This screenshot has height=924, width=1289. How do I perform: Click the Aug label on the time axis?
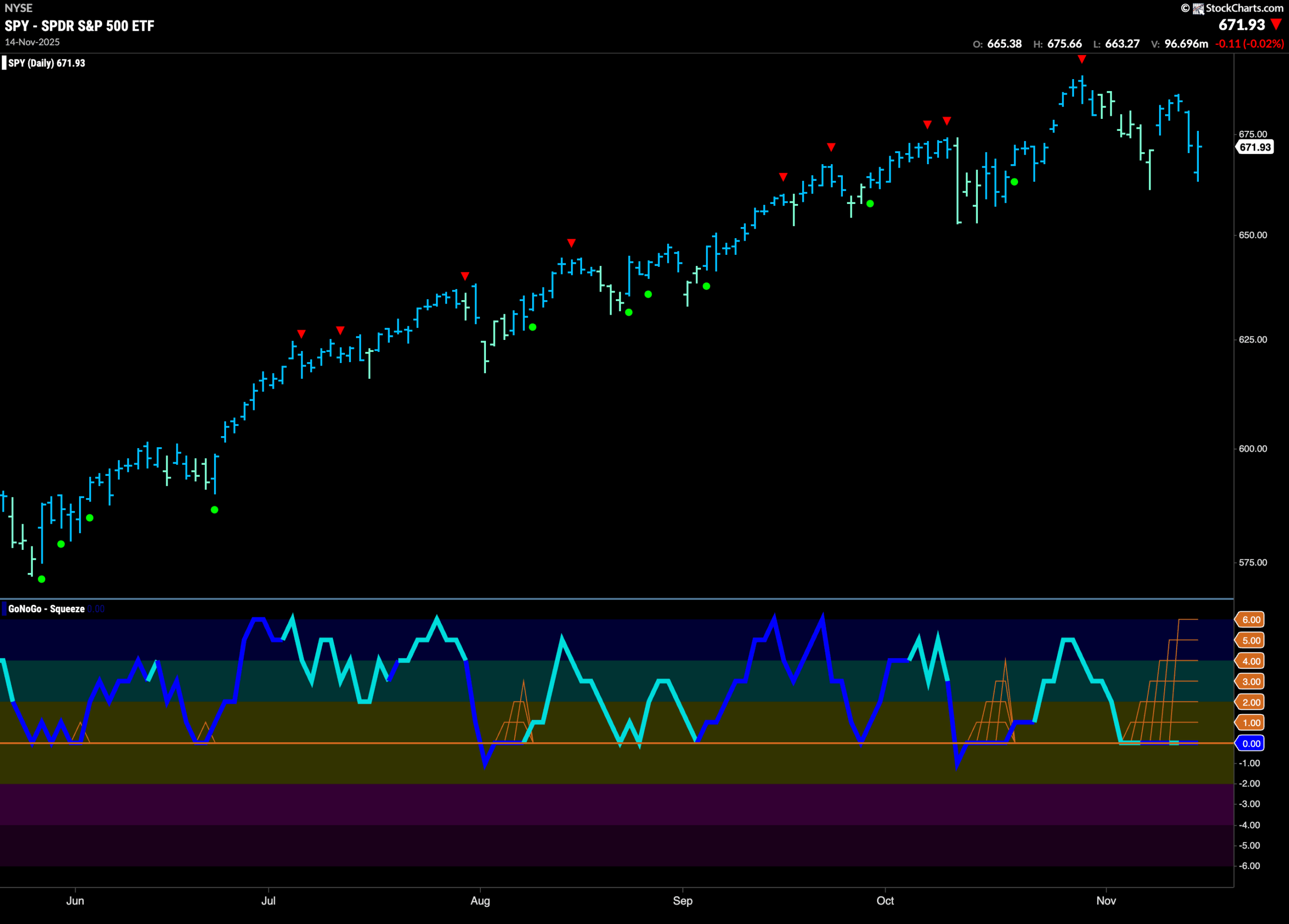pos(480,901)
